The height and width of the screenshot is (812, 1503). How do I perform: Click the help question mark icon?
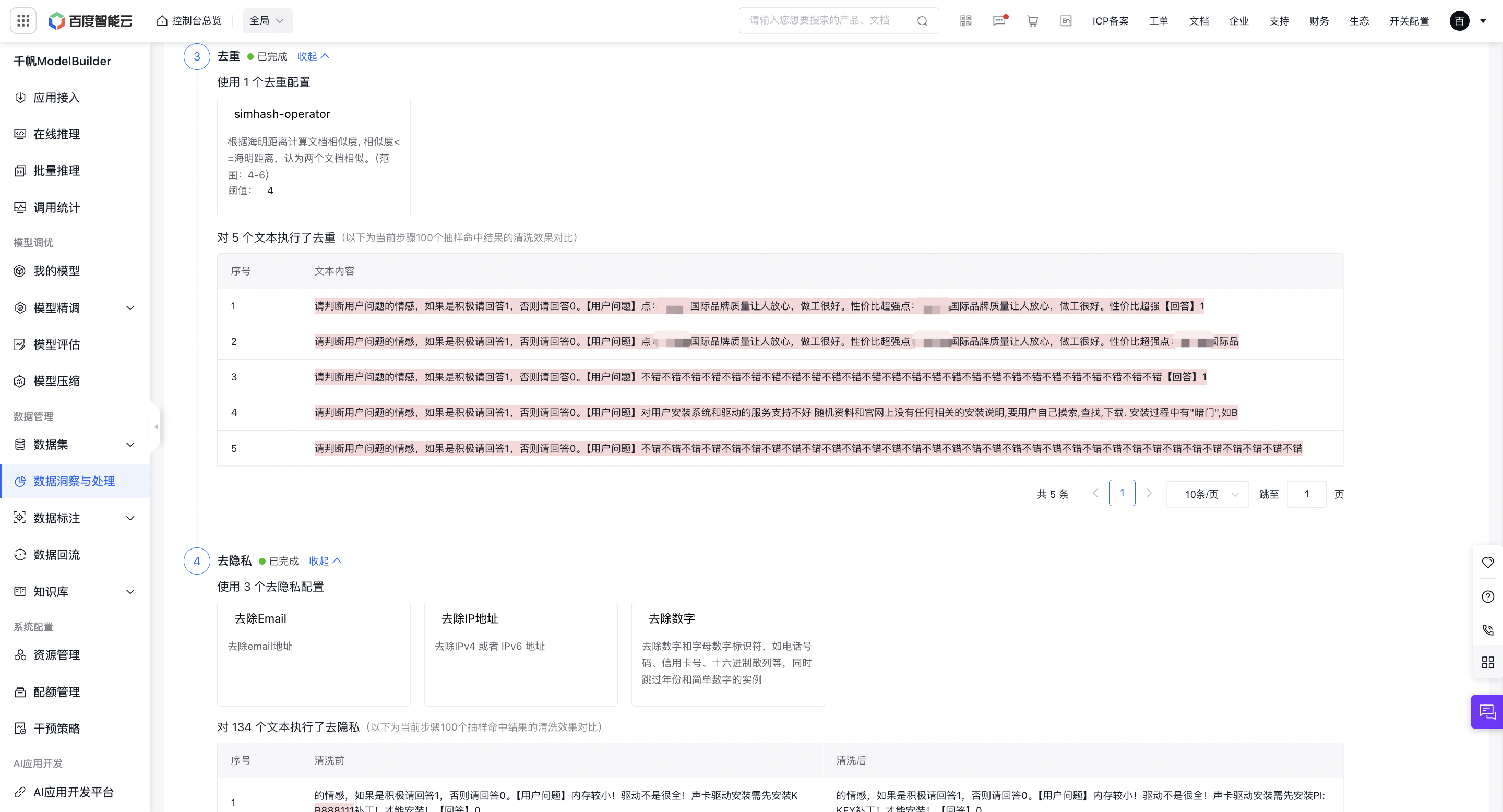click(x=1488, y=596)
